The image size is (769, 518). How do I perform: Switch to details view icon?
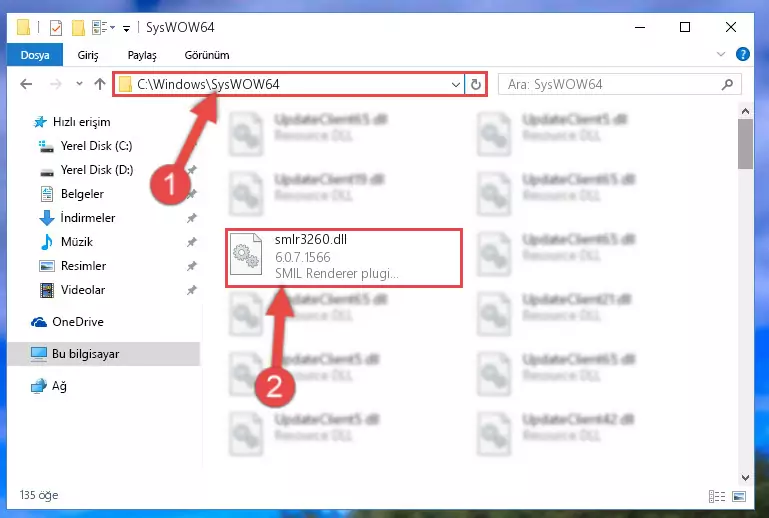717,496
